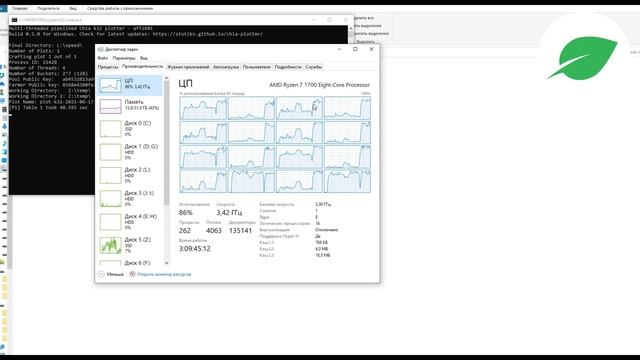Switch to the Журнал приложений tab

pyautogui.click(x=188, y=67)
